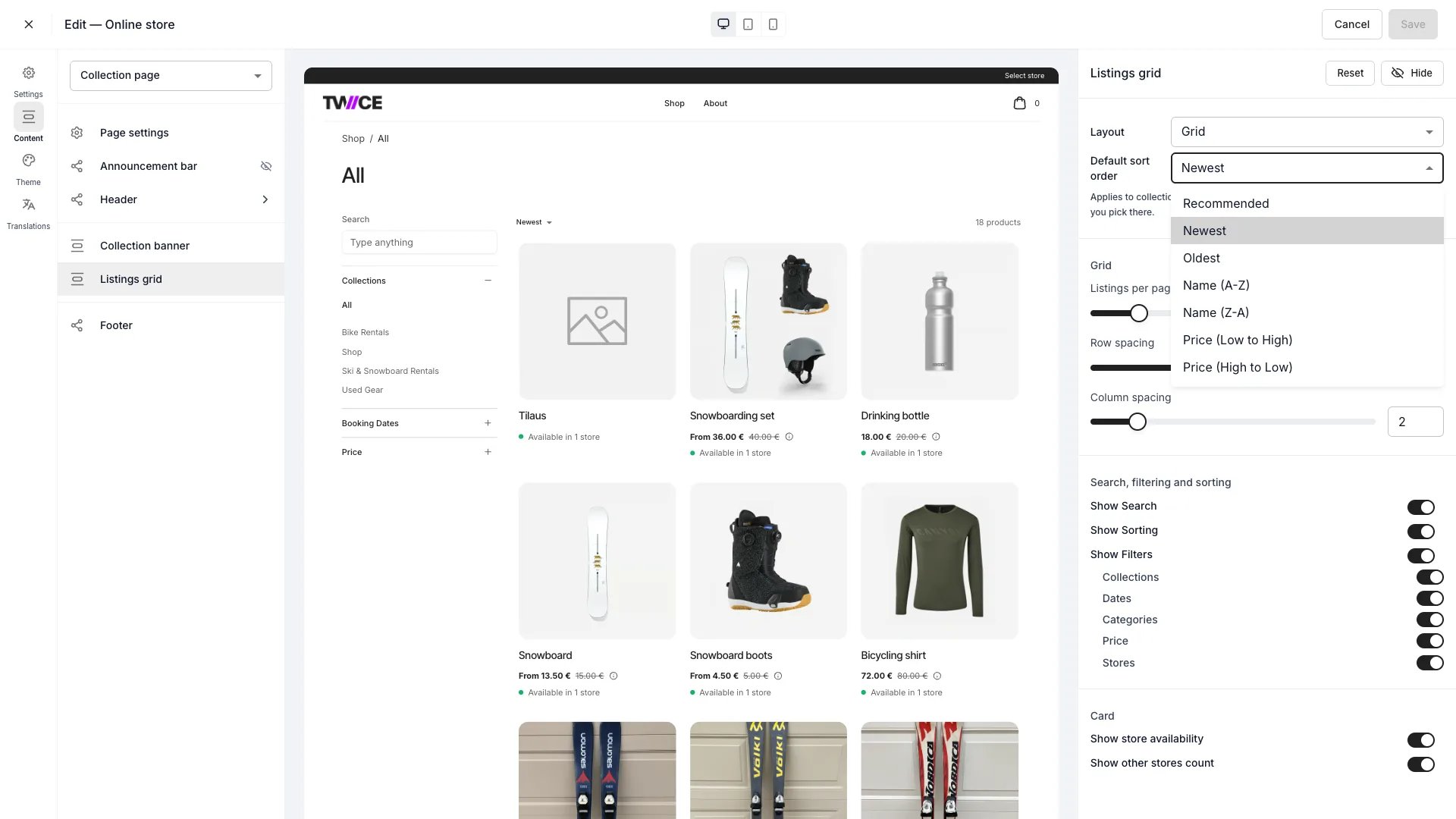
Task: Collapse the Collections filter minus icon
Action: pyautogui.click(x=488, y=281)
